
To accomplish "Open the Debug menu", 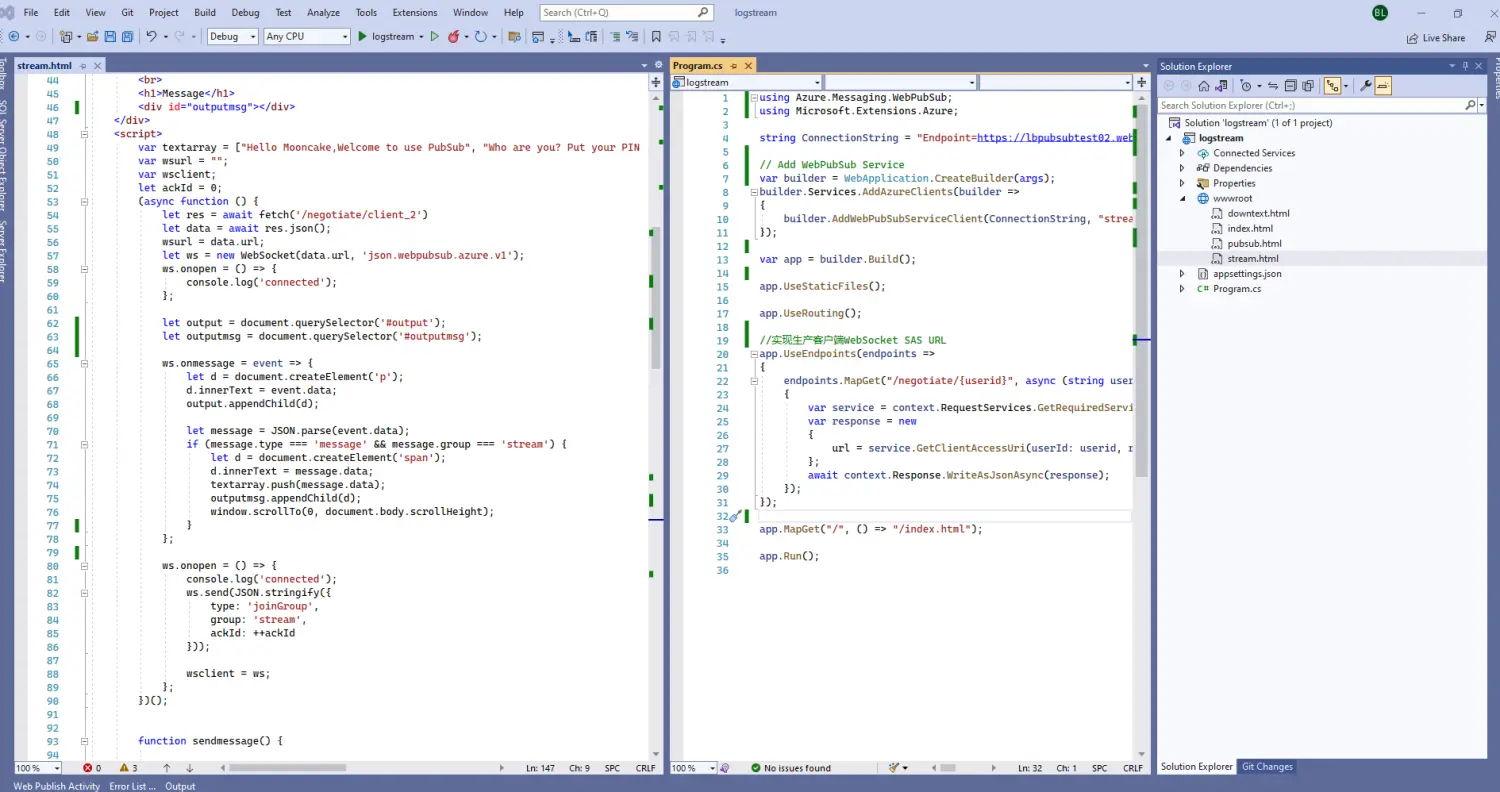I will point(245,13).
